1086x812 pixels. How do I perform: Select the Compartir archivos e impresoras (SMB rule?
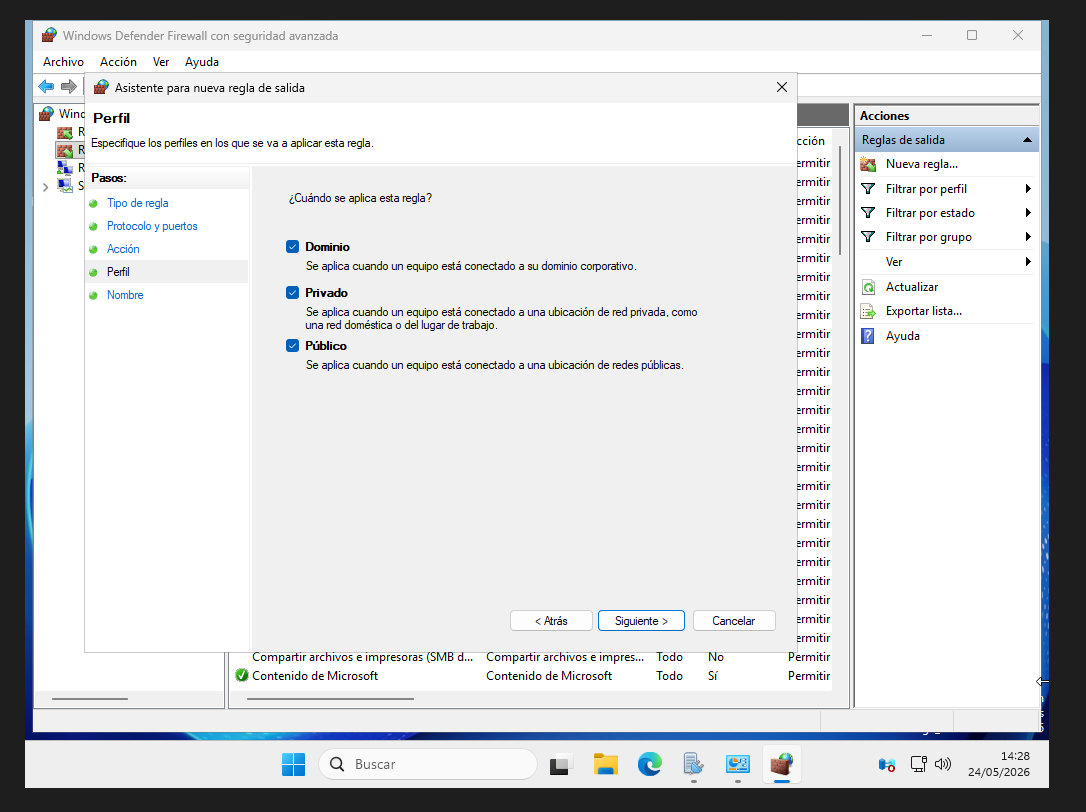tap(362, 657)
